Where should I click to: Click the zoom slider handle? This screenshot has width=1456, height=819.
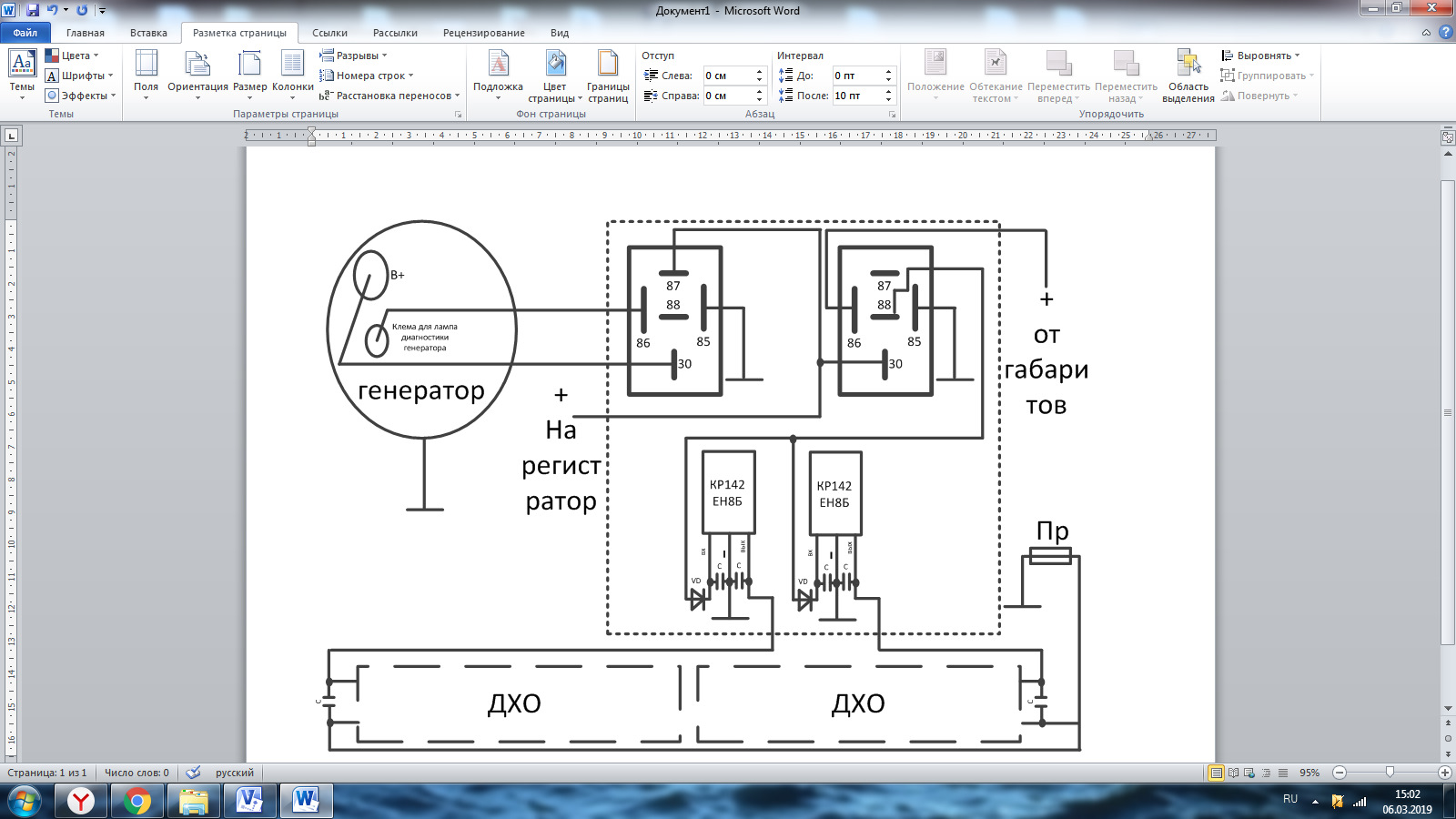[x=1390, y=773]
